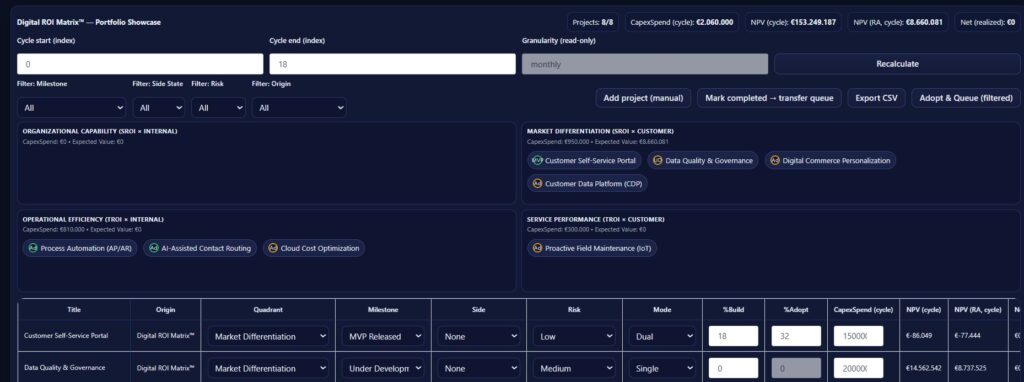Click Adopt & Queue (filtered) button
1024x382 pixels.
pos(965,98)
